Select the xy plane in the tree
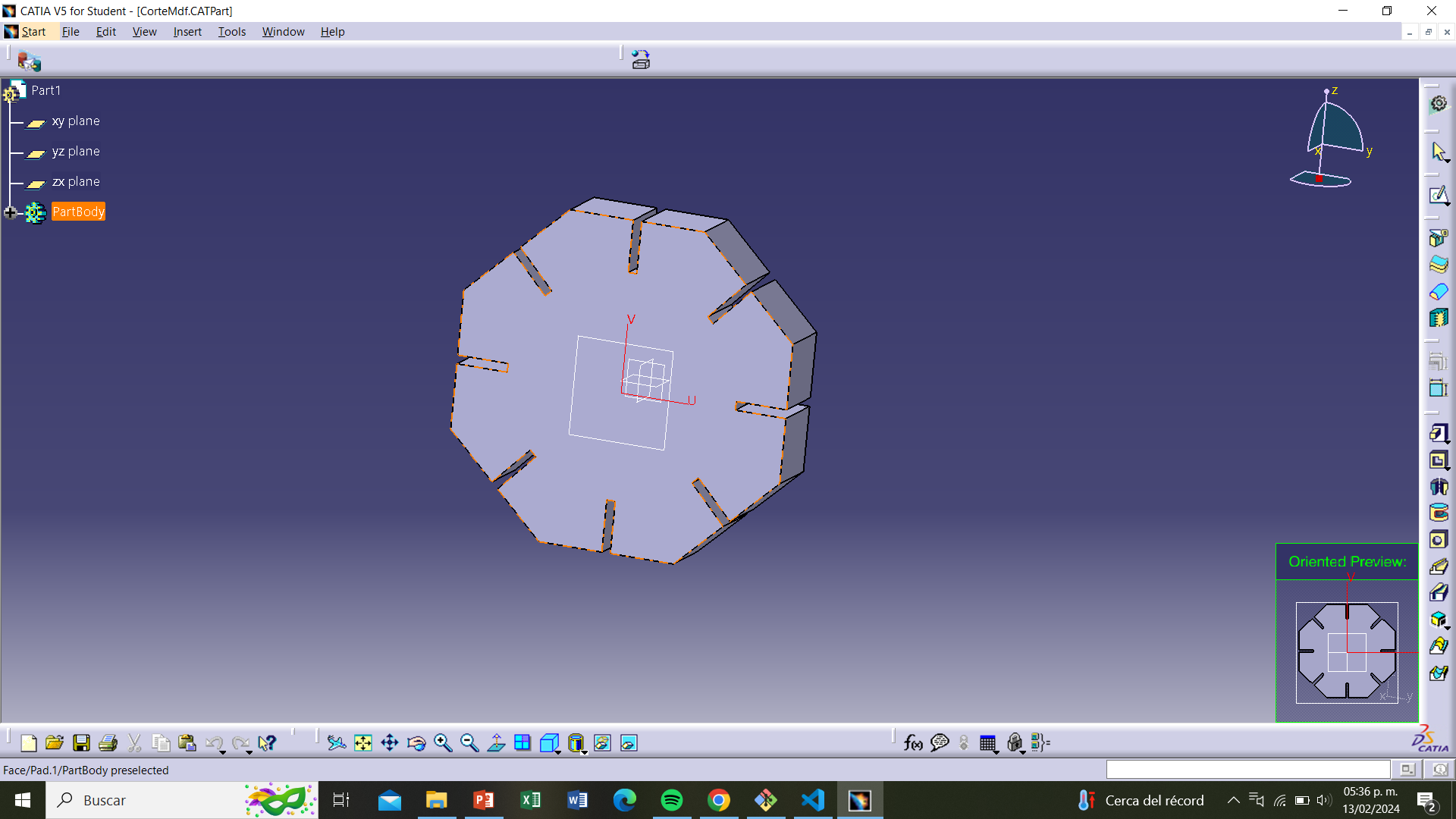1456x819 pixels. [x=76, y=121]
